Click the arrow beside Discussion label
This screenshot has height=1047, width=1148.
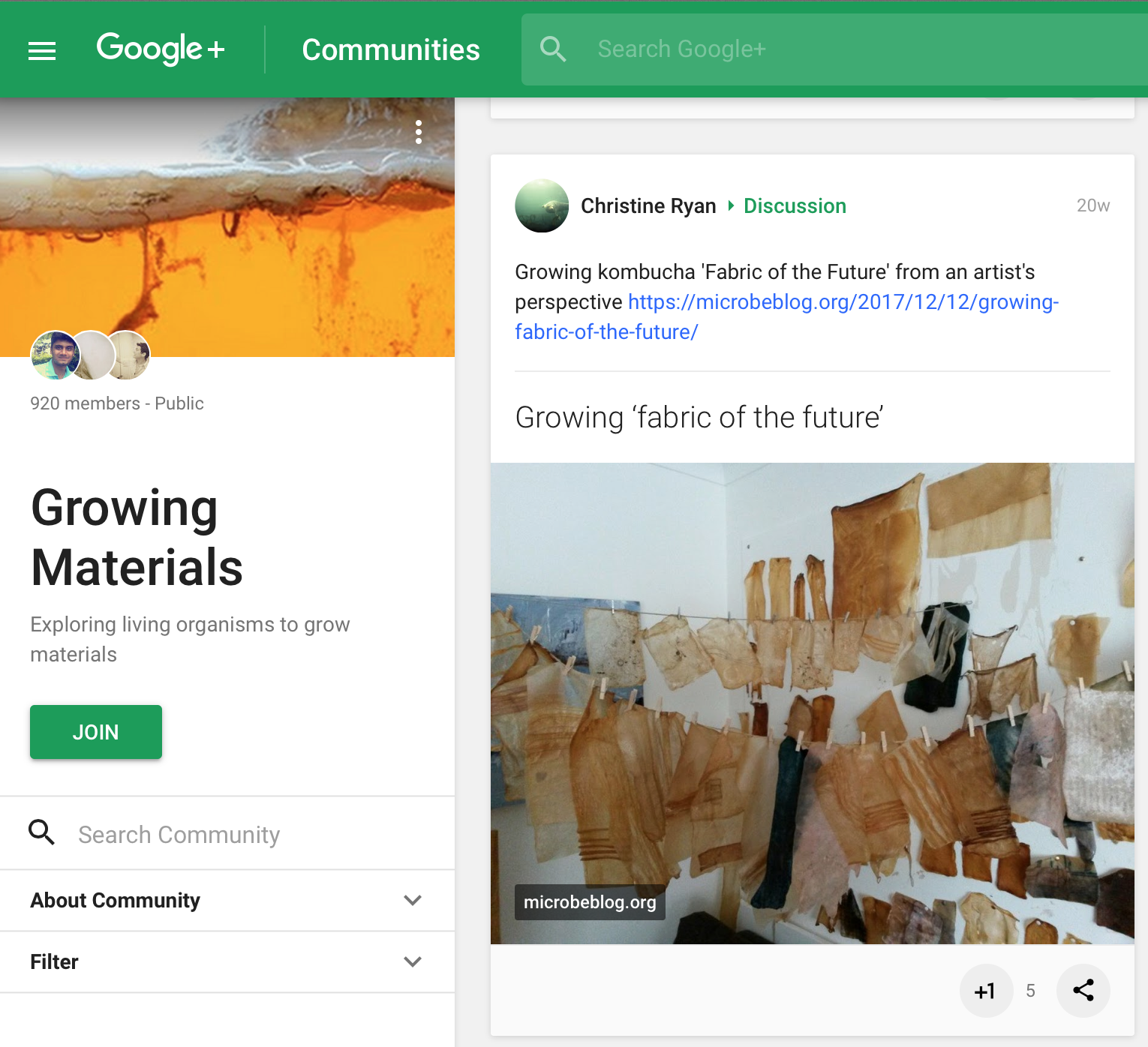pos(731,206)
